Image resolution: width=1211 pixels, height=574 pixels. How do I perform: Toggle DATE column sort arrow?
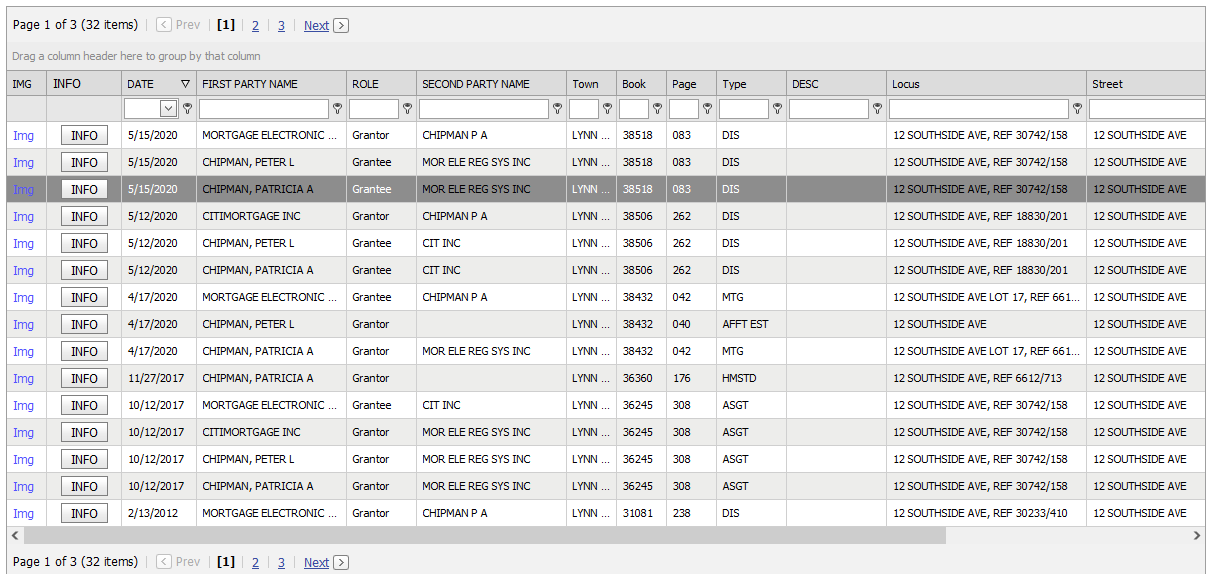point(185,84)
